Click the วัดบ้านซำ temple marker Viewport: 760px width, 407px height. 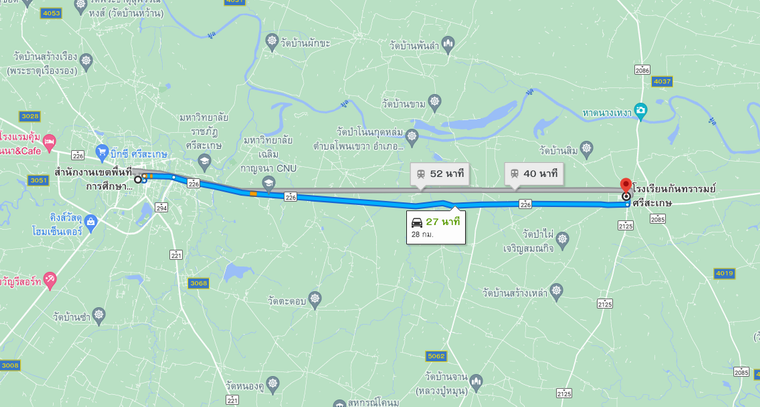pyautogui.click(x=98, y=316)
